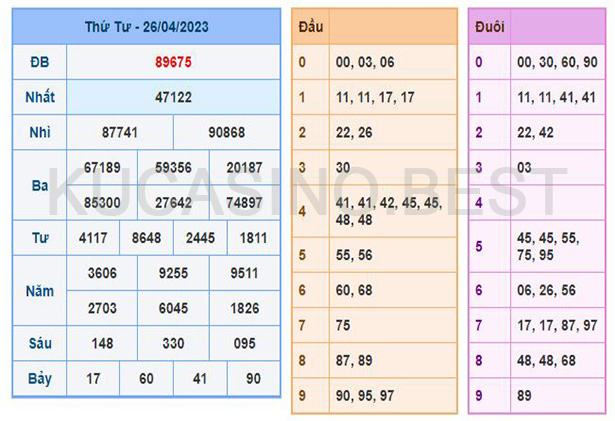This screenshot has width=615, height=421.
Task: Click third prize number 74897
Action: (244, 203)
